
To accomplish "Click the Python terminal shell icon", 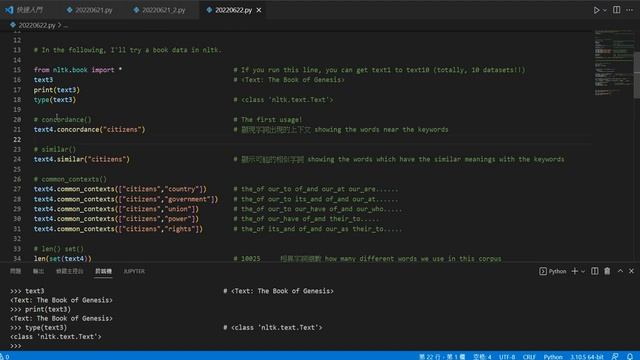I will [x=542, y=271].
